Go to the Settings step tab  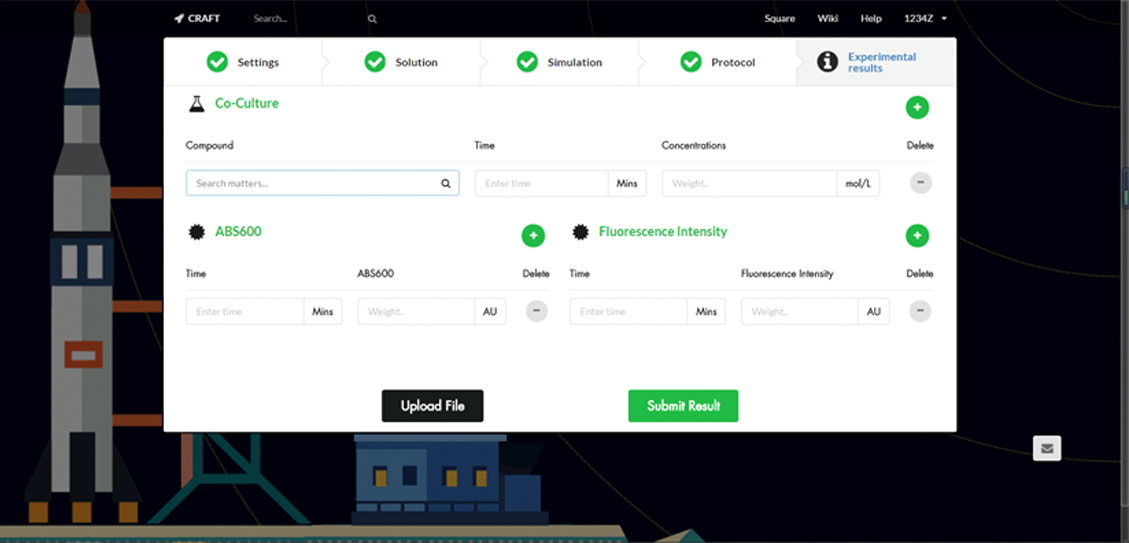(243, 62)
